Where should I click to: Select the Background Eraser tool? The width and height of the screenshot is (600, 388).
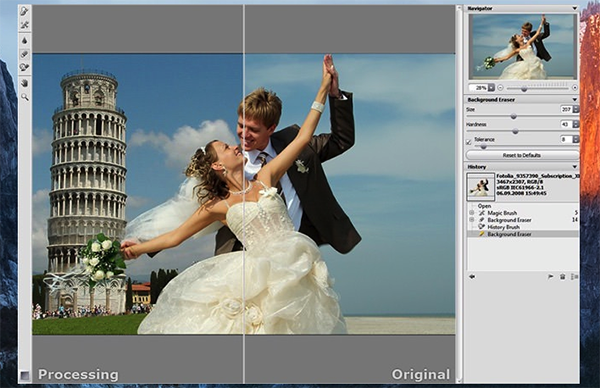pos(24,54)
